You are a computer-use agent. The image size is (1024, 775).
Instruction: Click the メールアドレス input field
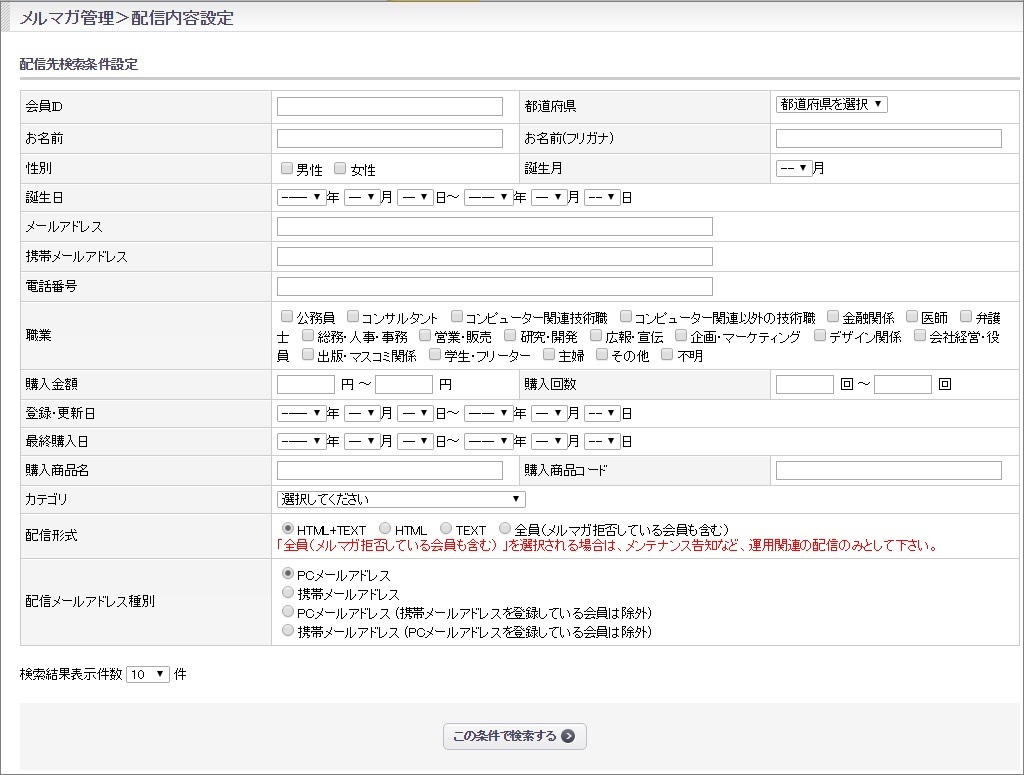(x=493, y=226)
